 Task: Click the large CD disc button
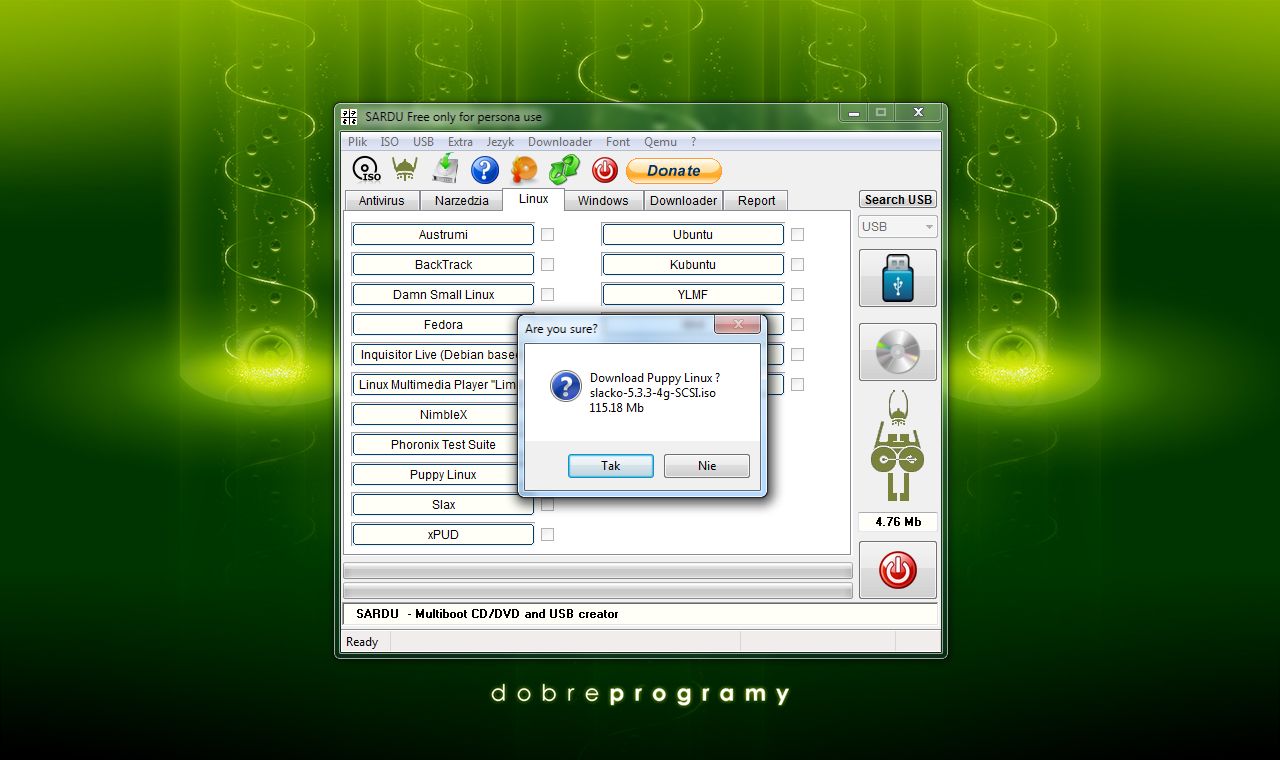click(x=898, y=351)
